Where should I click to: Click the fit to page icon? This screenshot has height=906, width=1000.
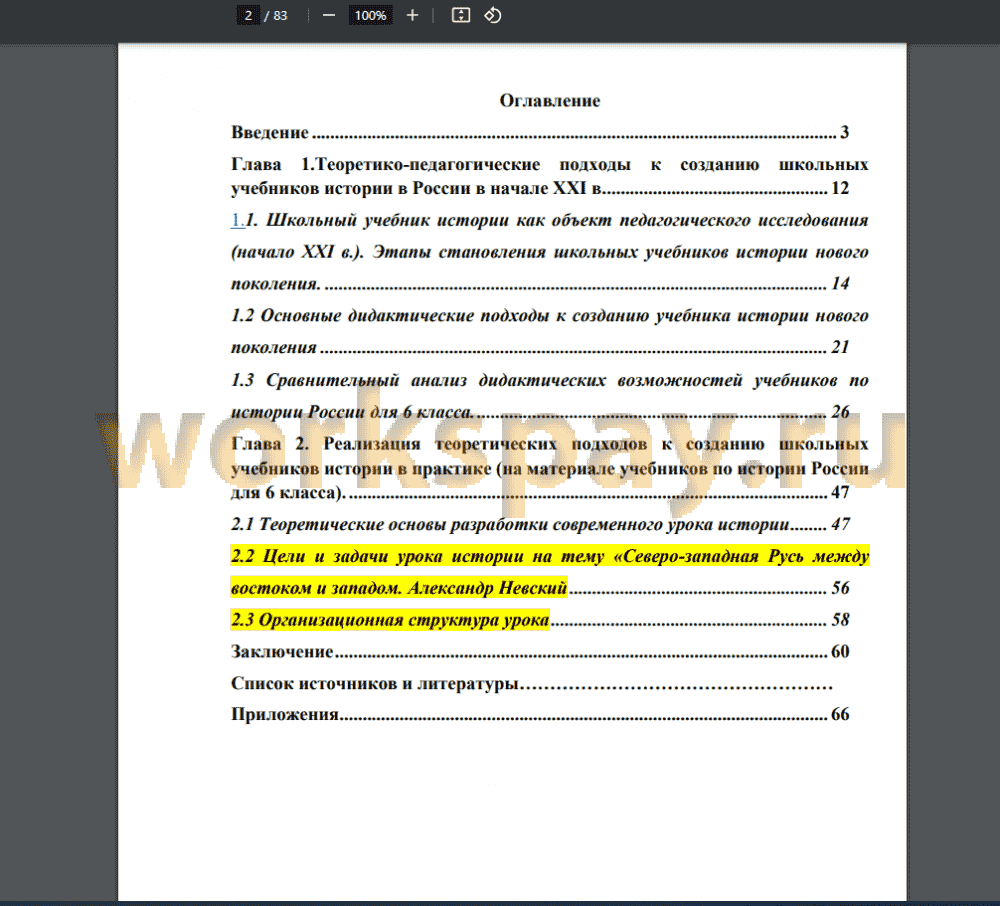460,15
